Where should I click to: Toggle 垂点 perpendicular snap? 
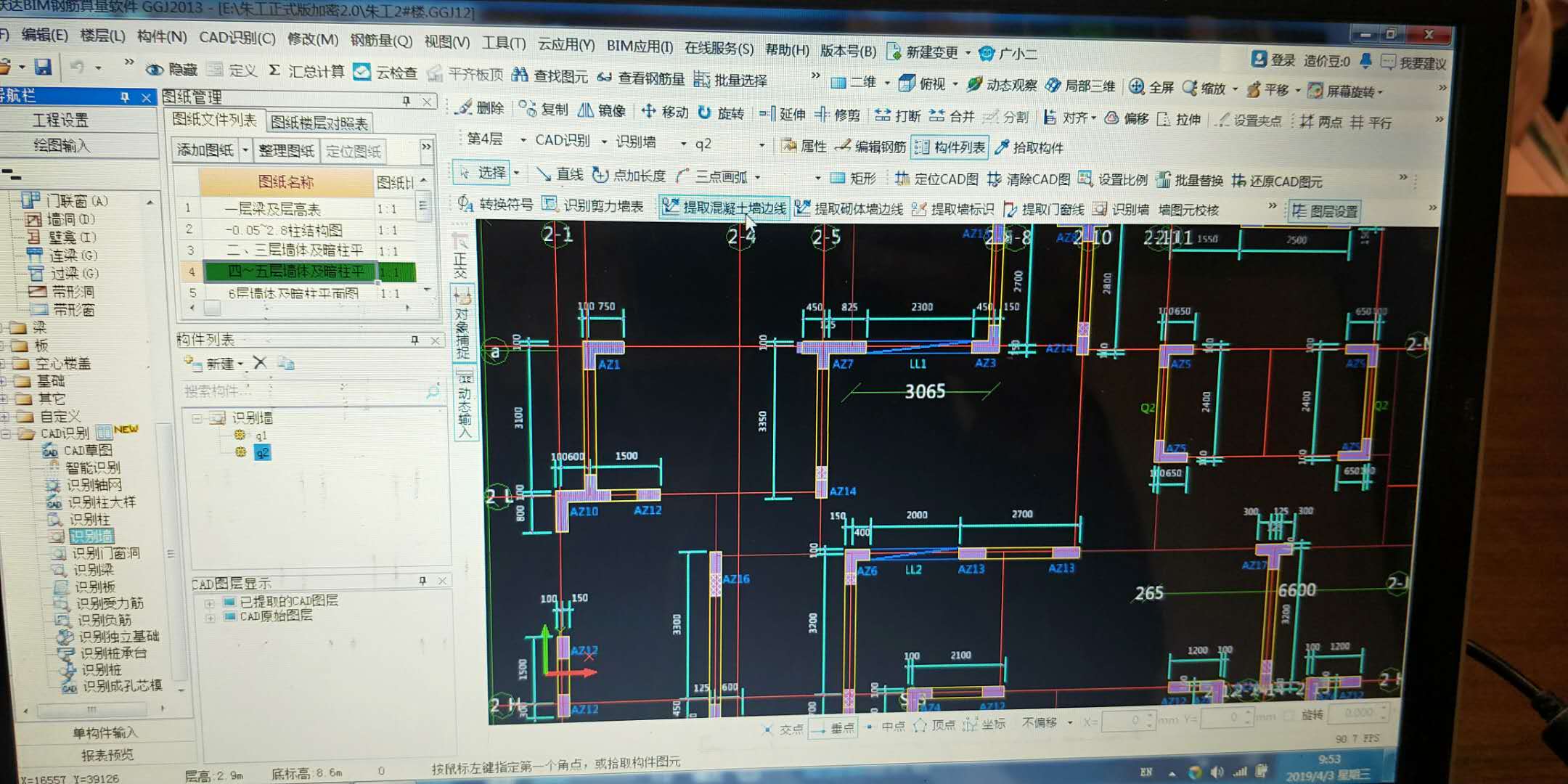833,727
